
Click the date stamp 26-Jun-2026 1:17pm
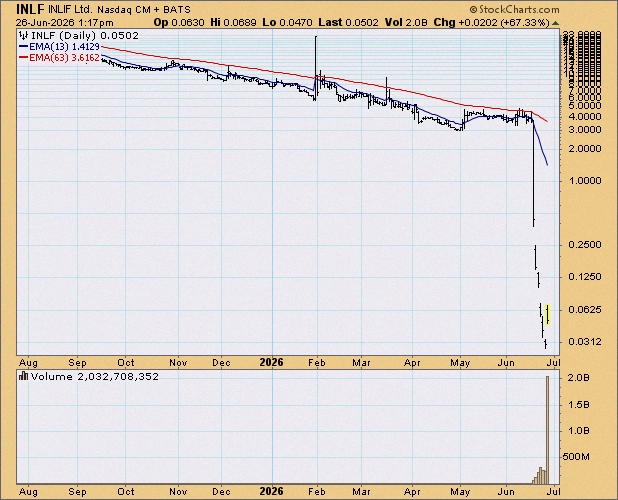click(65, 23)
